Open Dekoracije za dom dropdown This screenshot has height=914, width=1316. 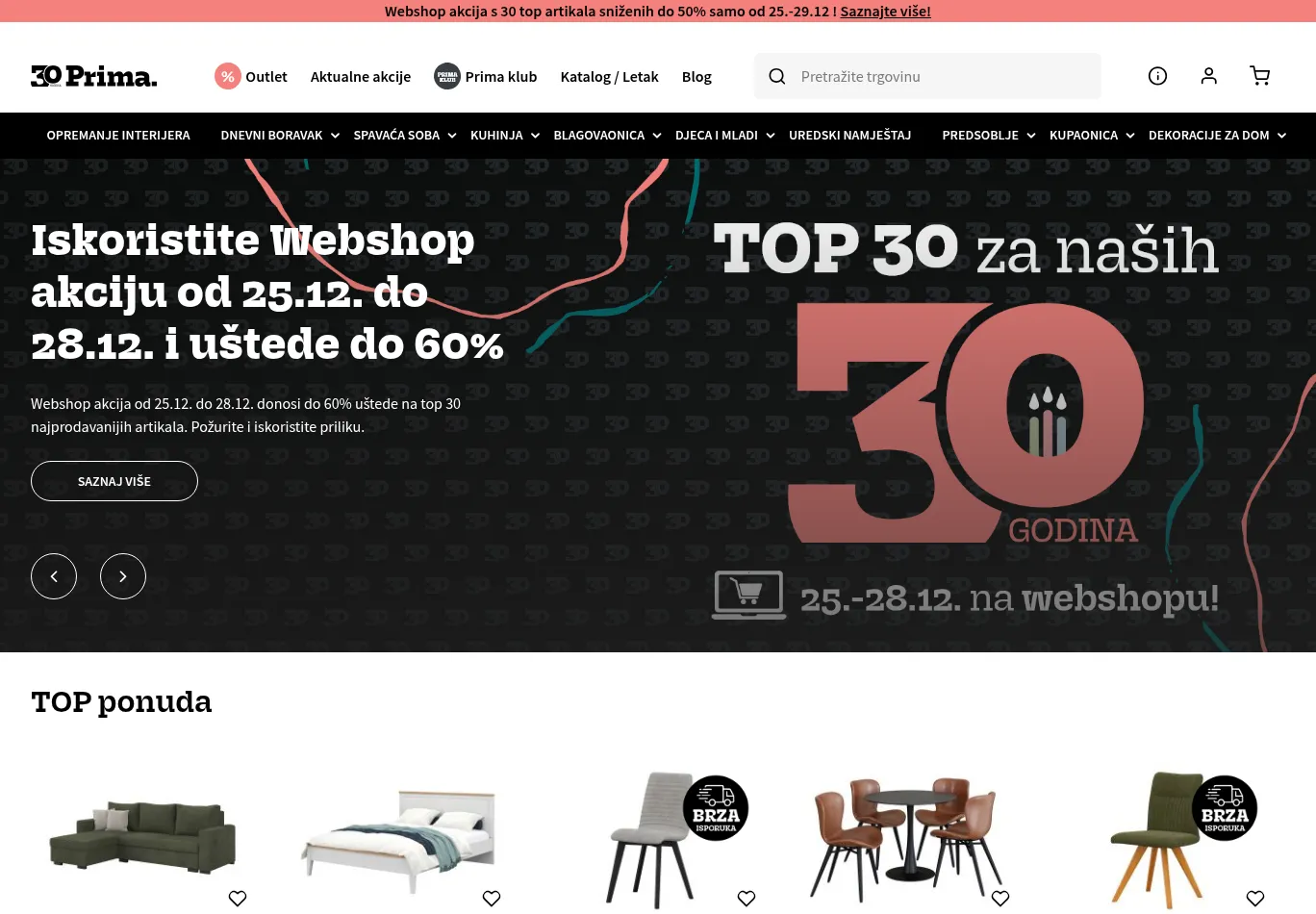tap(1217, 136)
